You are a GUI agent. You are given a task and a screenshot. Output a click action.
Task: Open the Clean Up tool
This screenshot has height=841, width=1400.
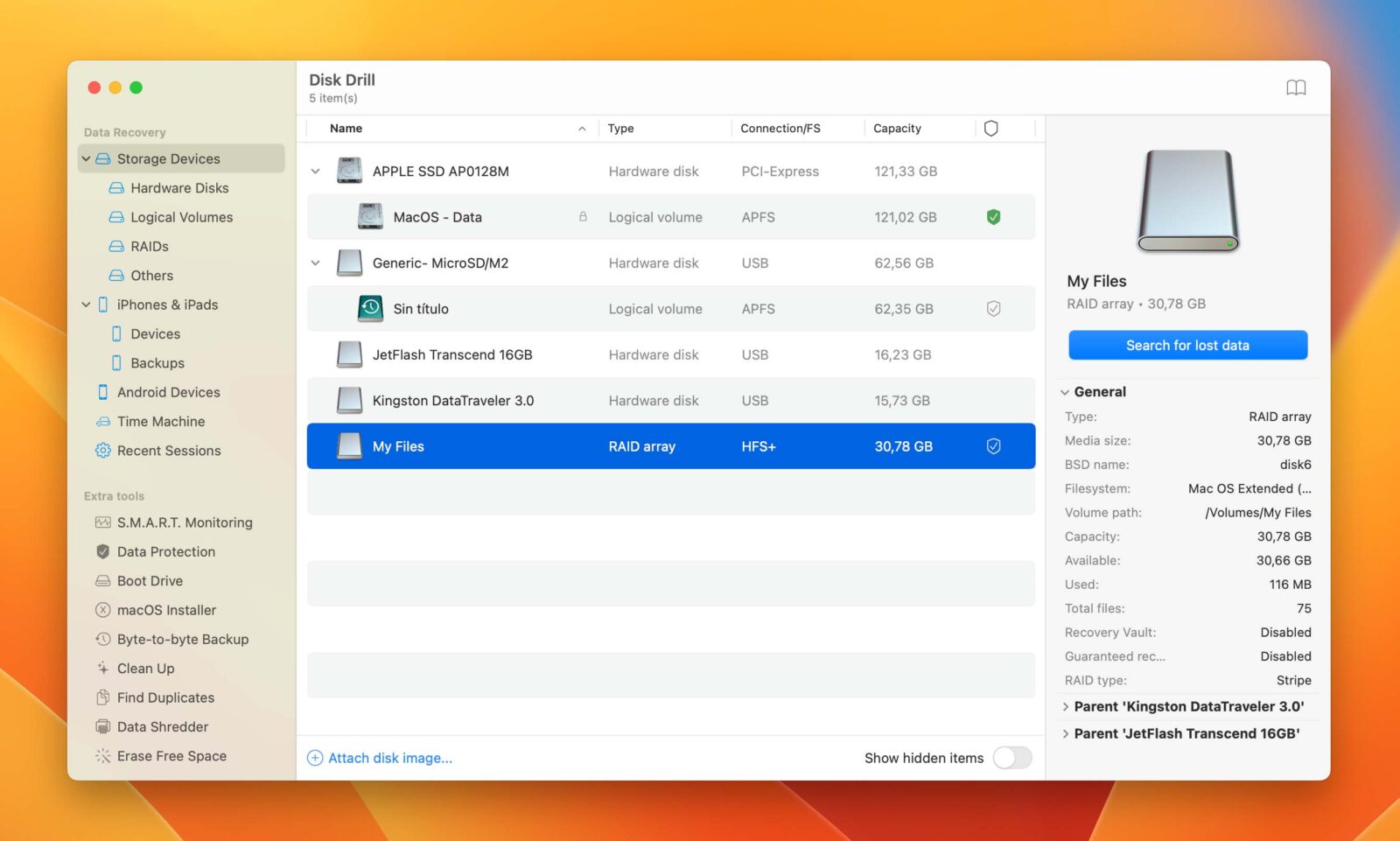[x=145, y=668]
